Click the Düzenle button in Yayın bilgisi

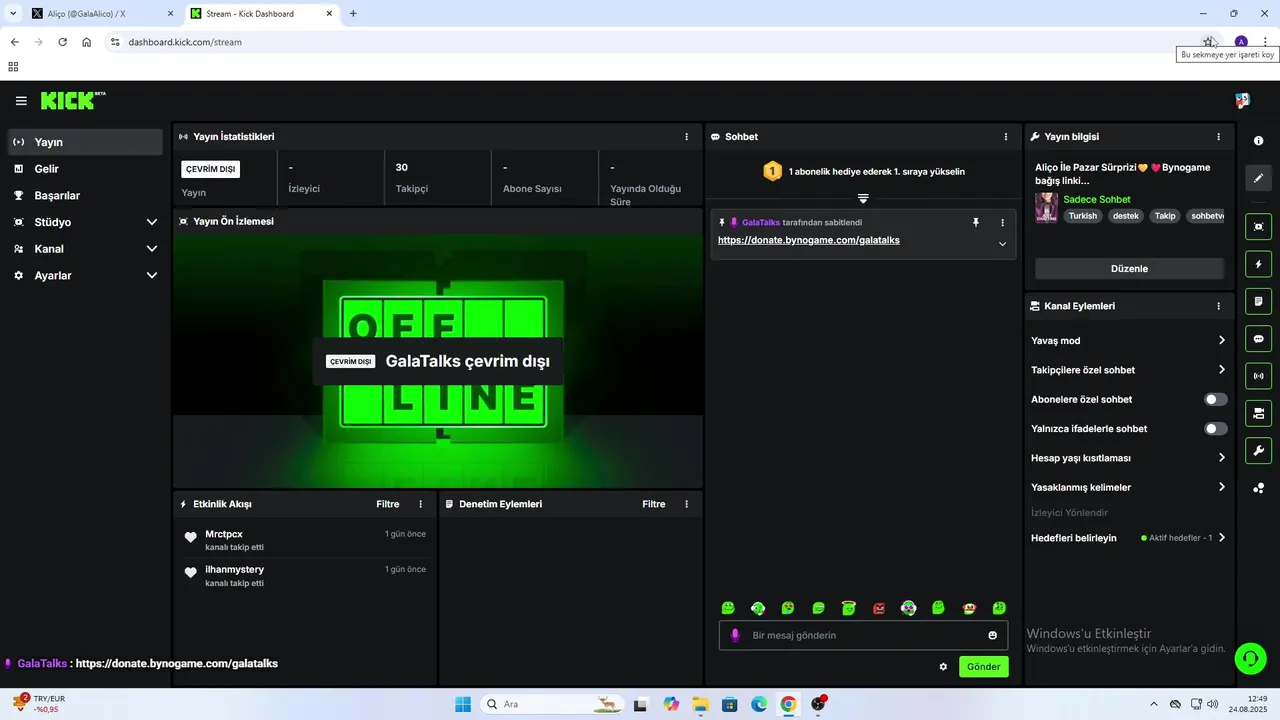(x=1129, y=269)
